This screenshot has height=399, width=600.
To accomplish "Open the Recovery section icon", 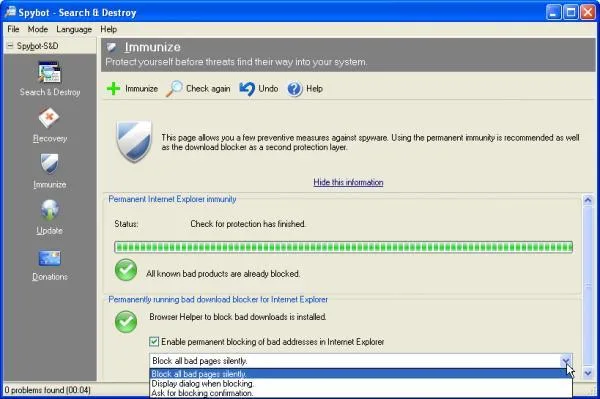I will click(49, 118).
